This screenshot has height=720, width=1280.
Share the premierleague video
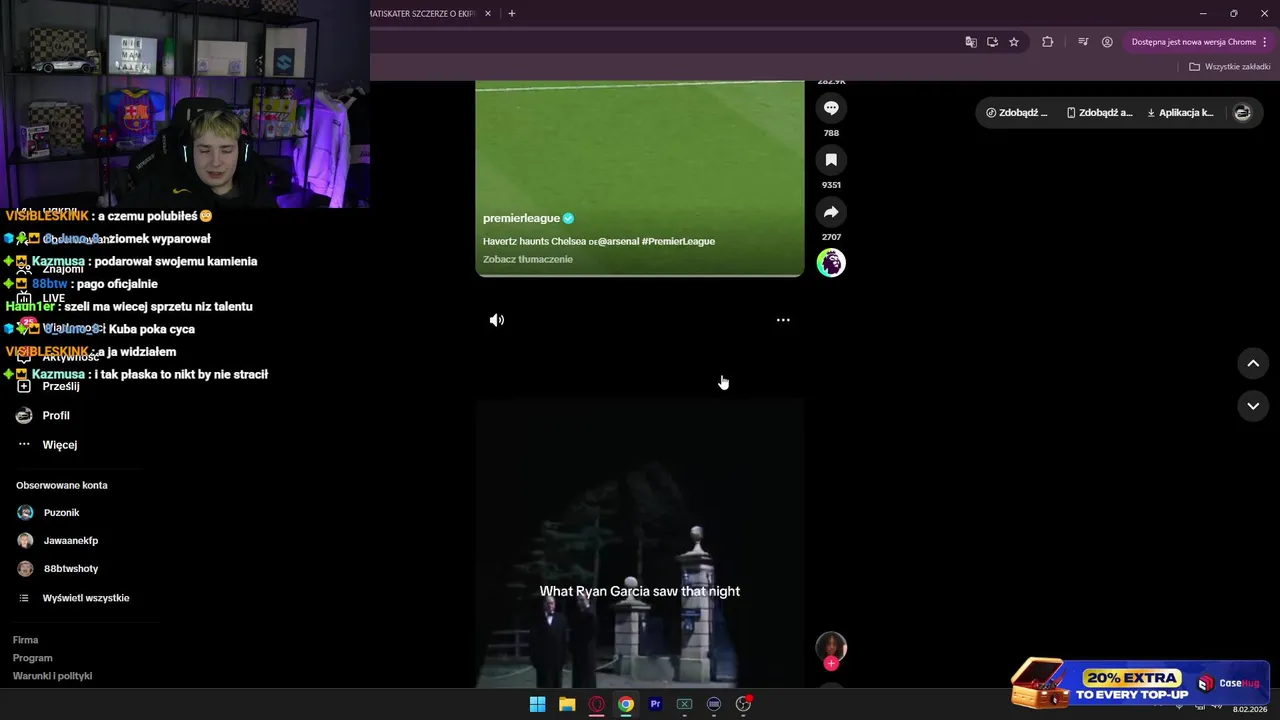[x=831, y=212]
